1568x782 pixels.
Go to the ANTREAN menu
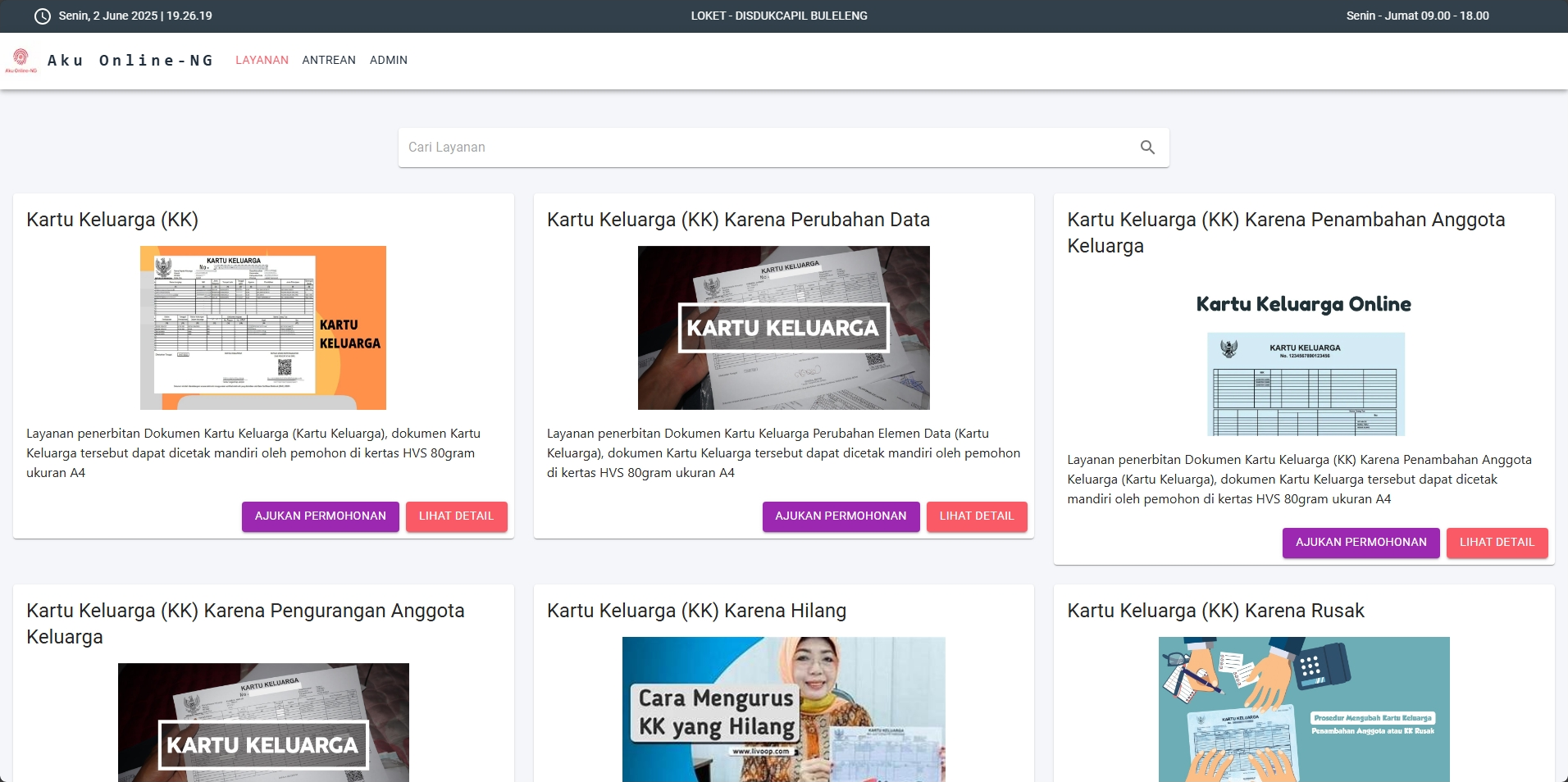click(x=329, y=61)
